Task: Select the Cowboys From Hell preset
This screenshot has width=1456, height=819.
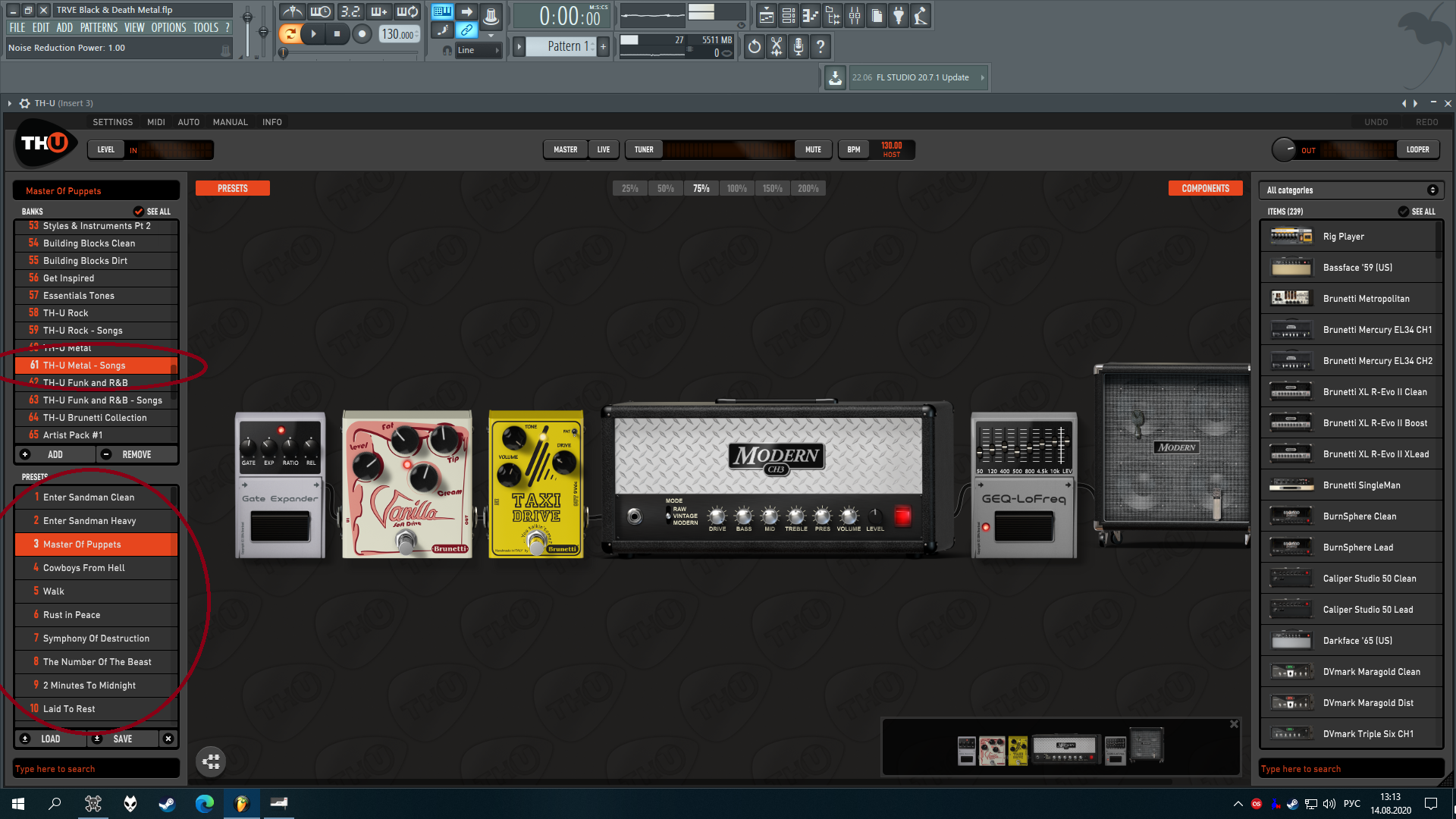Action: tap(96, 568)
